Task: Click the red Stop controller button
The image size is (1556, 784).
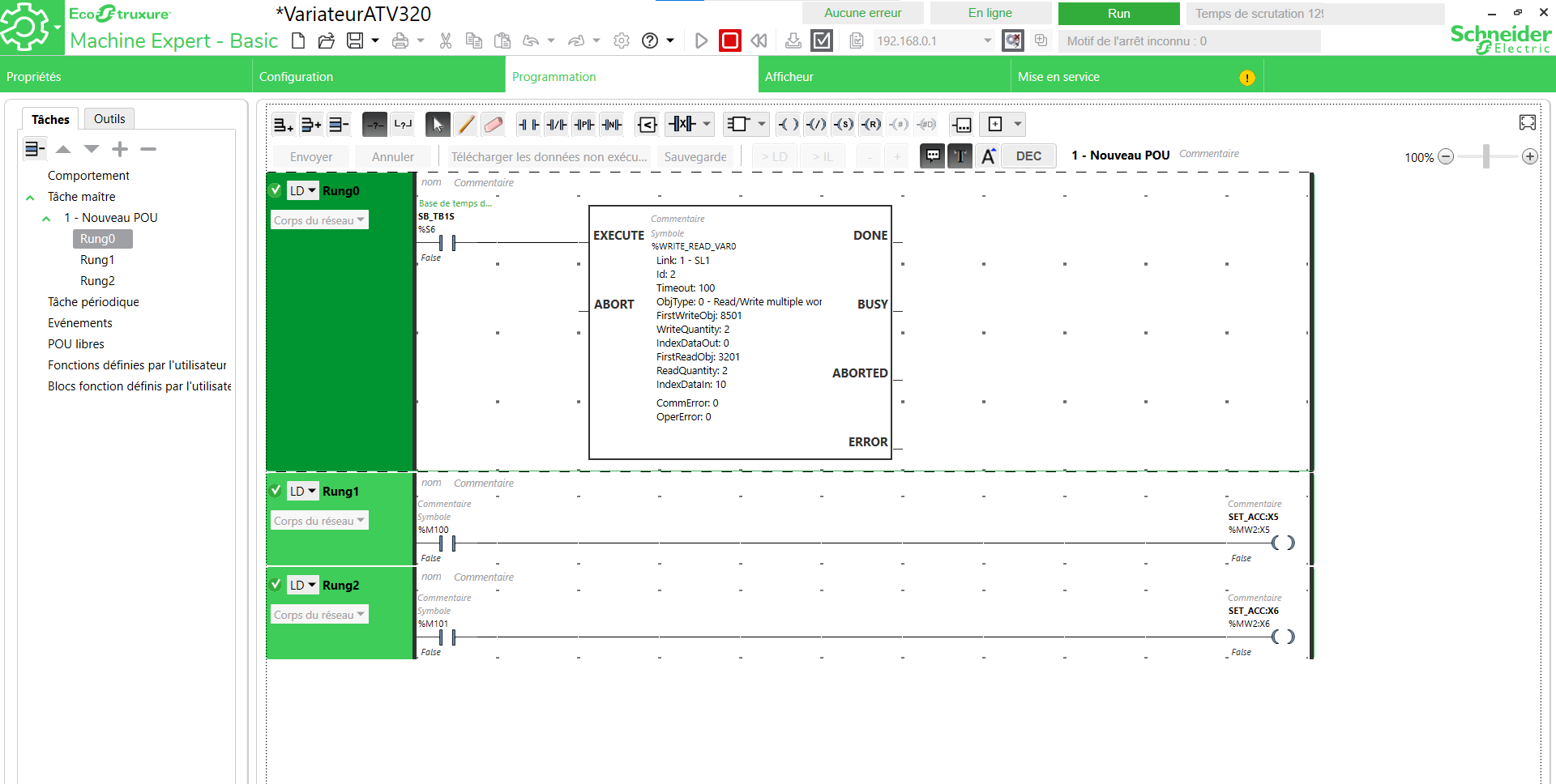Action: (x=729, y=40)
